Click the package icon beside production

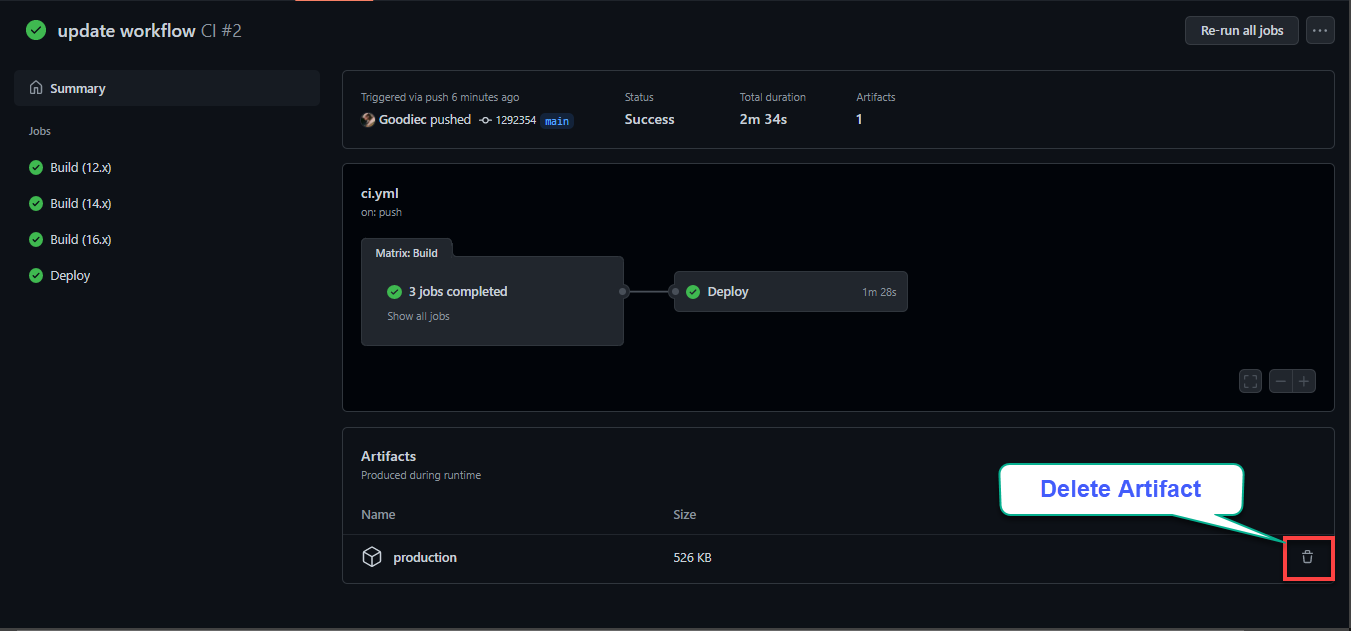(372, 557)
